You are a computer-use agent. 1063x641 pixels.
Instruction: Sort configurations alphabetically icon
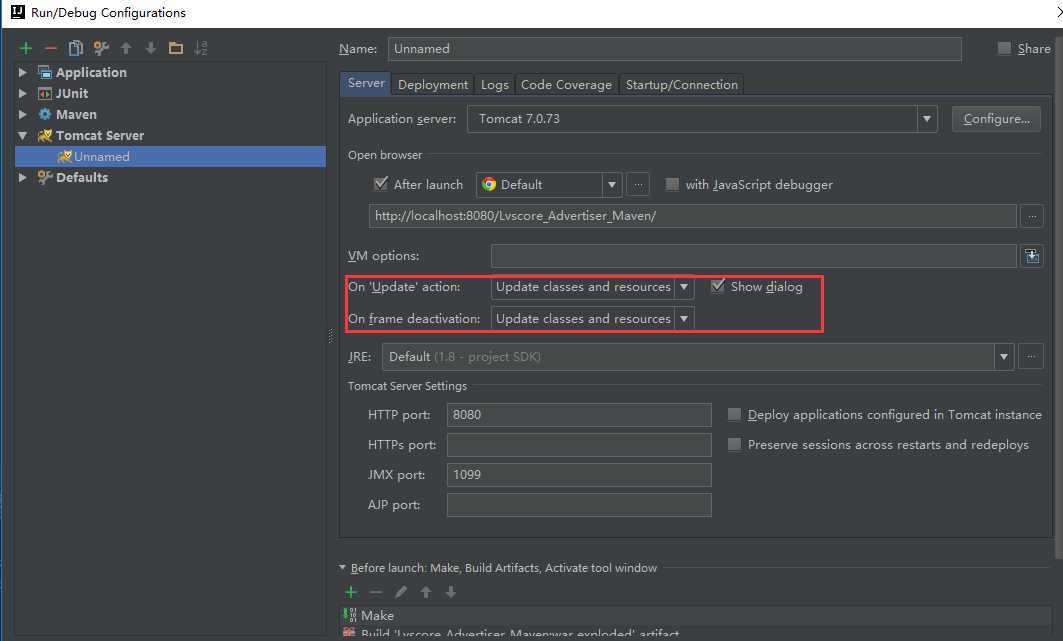tap(201, 48)
